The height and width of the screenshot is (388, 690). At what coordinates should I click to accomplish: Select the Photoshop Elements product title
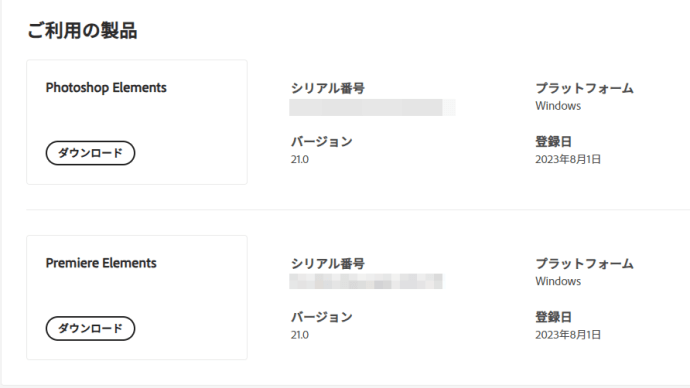106,88
